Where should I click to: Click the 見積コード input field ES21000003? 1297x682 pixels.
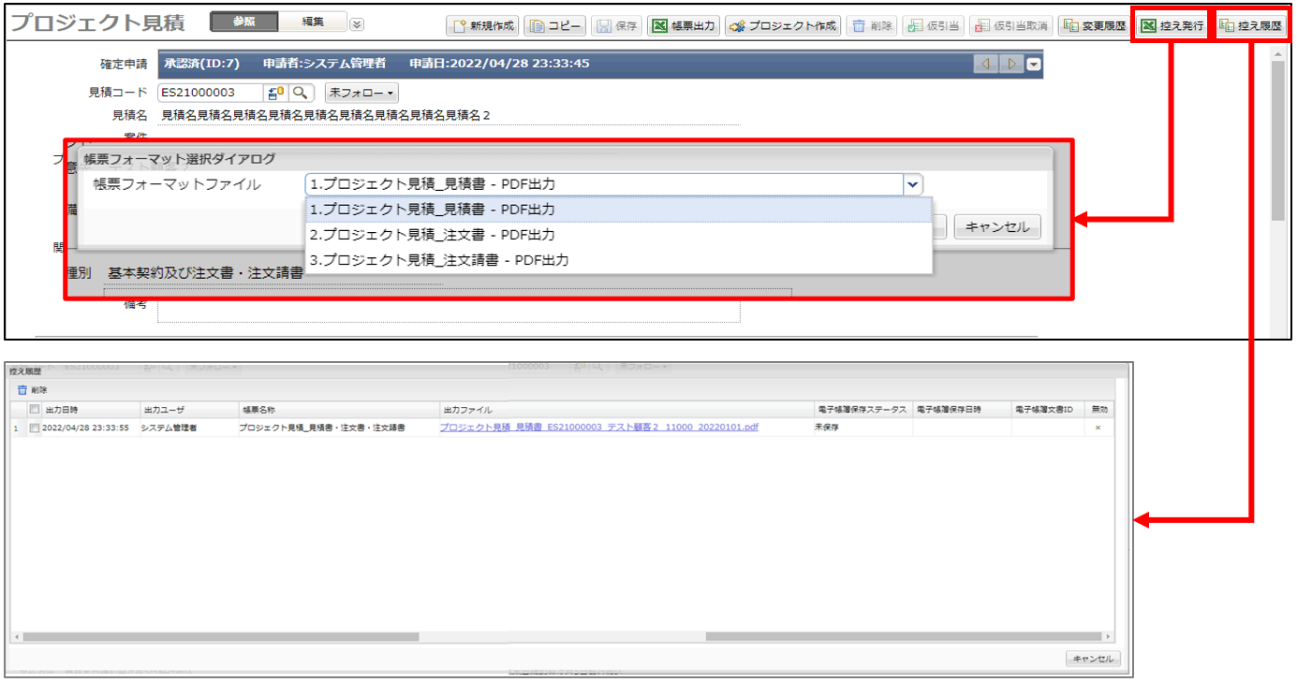coord(210,92)
